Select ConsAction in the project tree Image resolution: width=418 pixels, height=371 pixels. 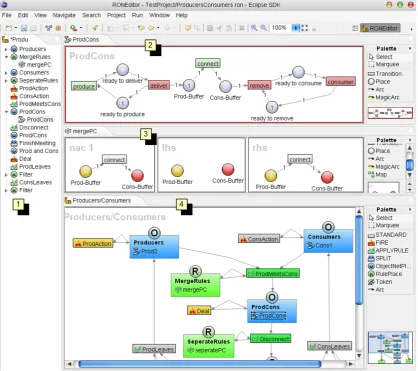click(x=30, y=96)
